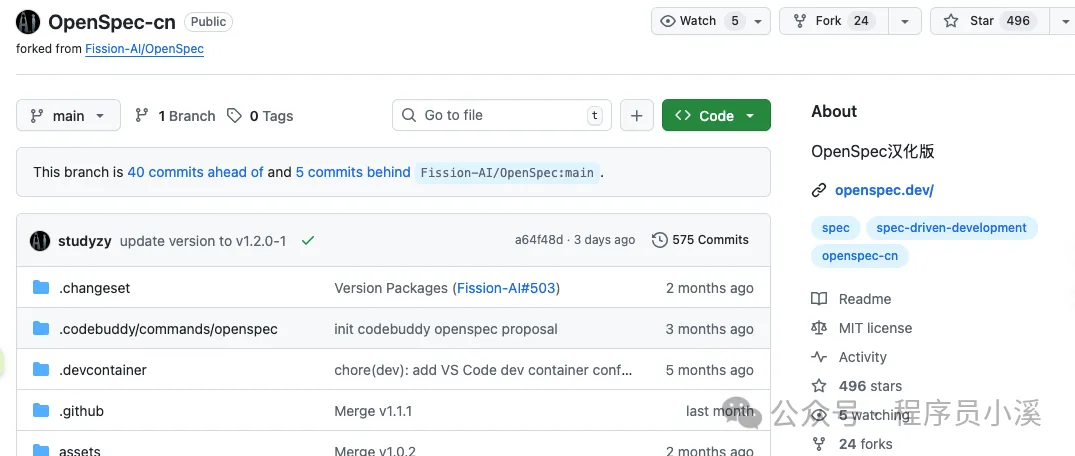Click the MIT license scale icon
Viewport: 1075px width, 456px height.
[819, 328]
